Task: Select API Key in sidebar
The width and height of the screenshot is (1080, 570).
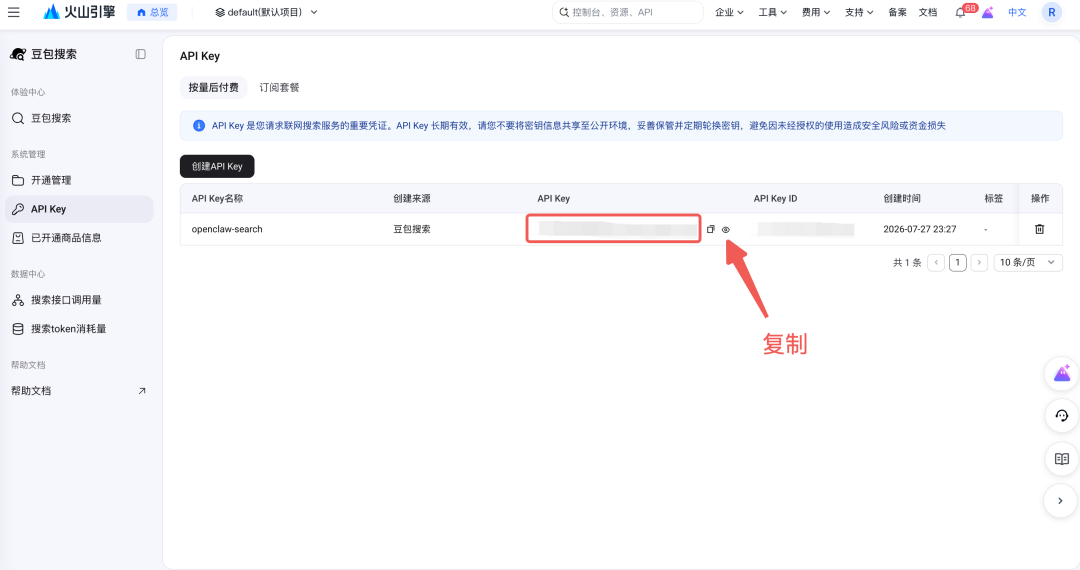Action: (x=78, y=209)
